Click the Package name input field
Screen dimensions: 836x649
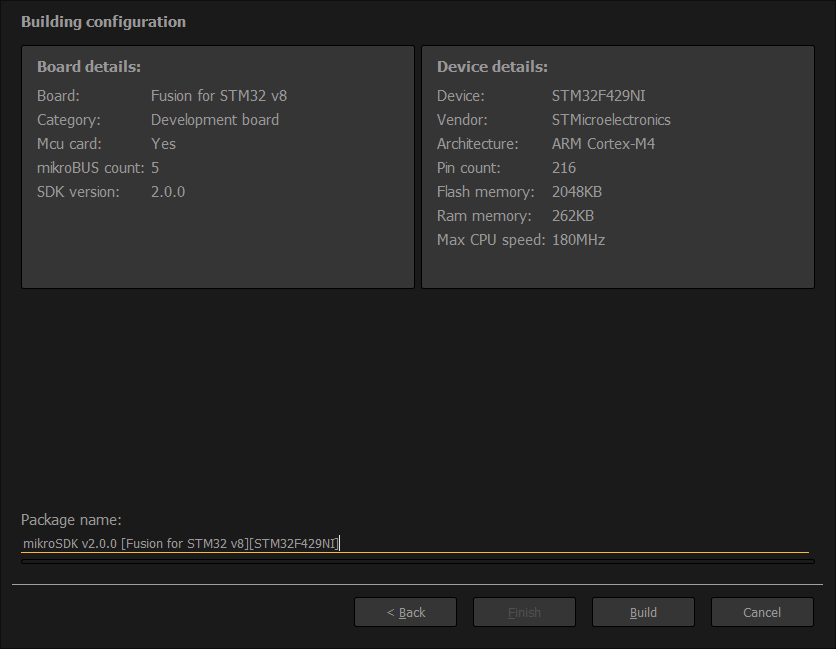tap(415, 543)
